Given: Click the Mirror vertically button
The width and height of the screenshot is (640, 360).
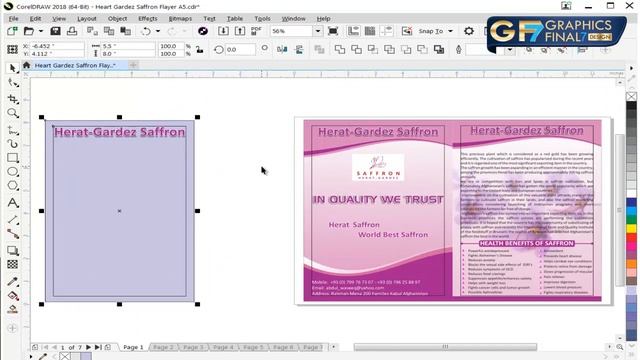Looking at the screenshot, I should click(x=299, y=49).
